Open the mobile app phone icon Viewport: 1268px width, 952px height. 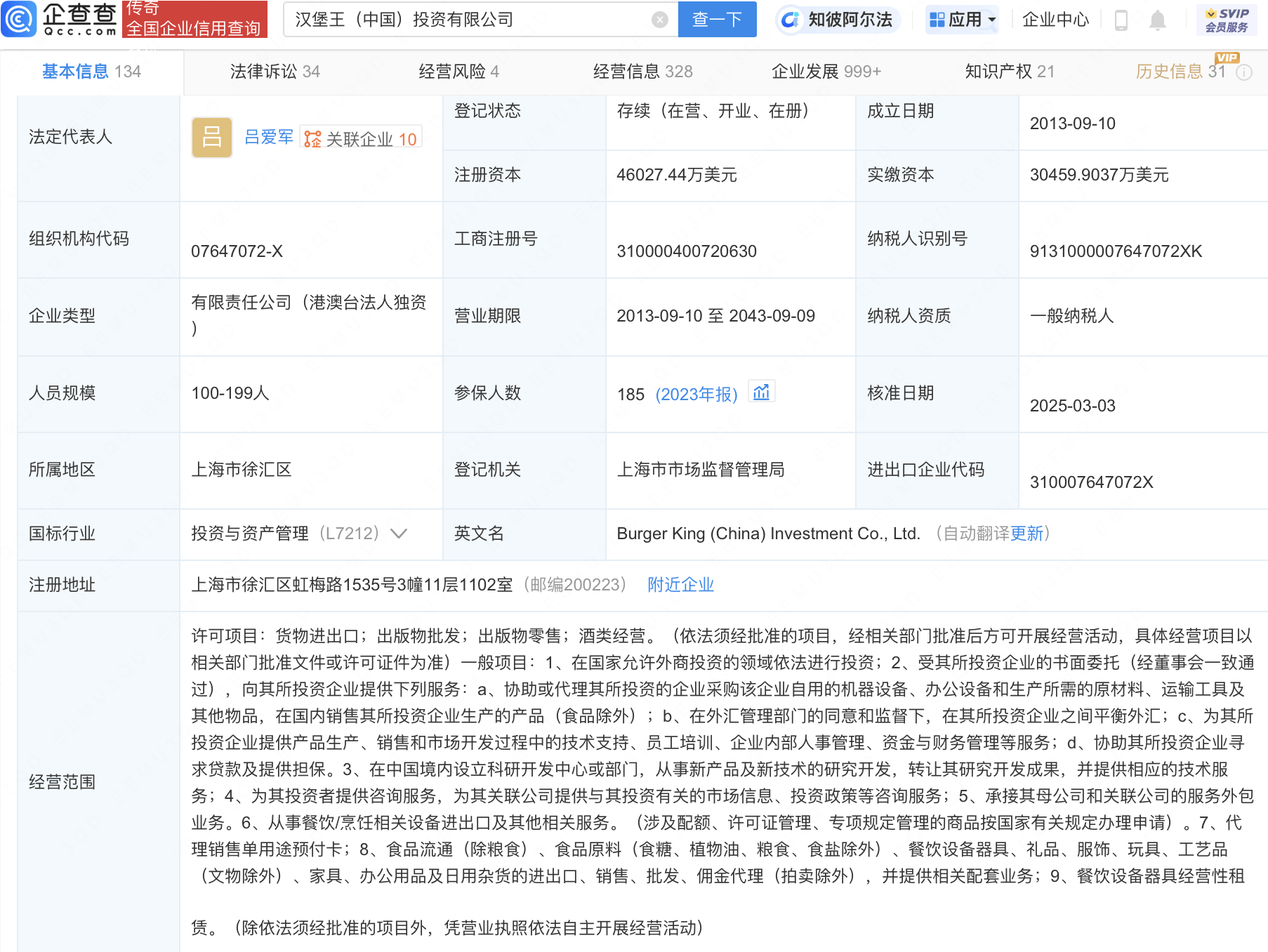coord(1121,20)
